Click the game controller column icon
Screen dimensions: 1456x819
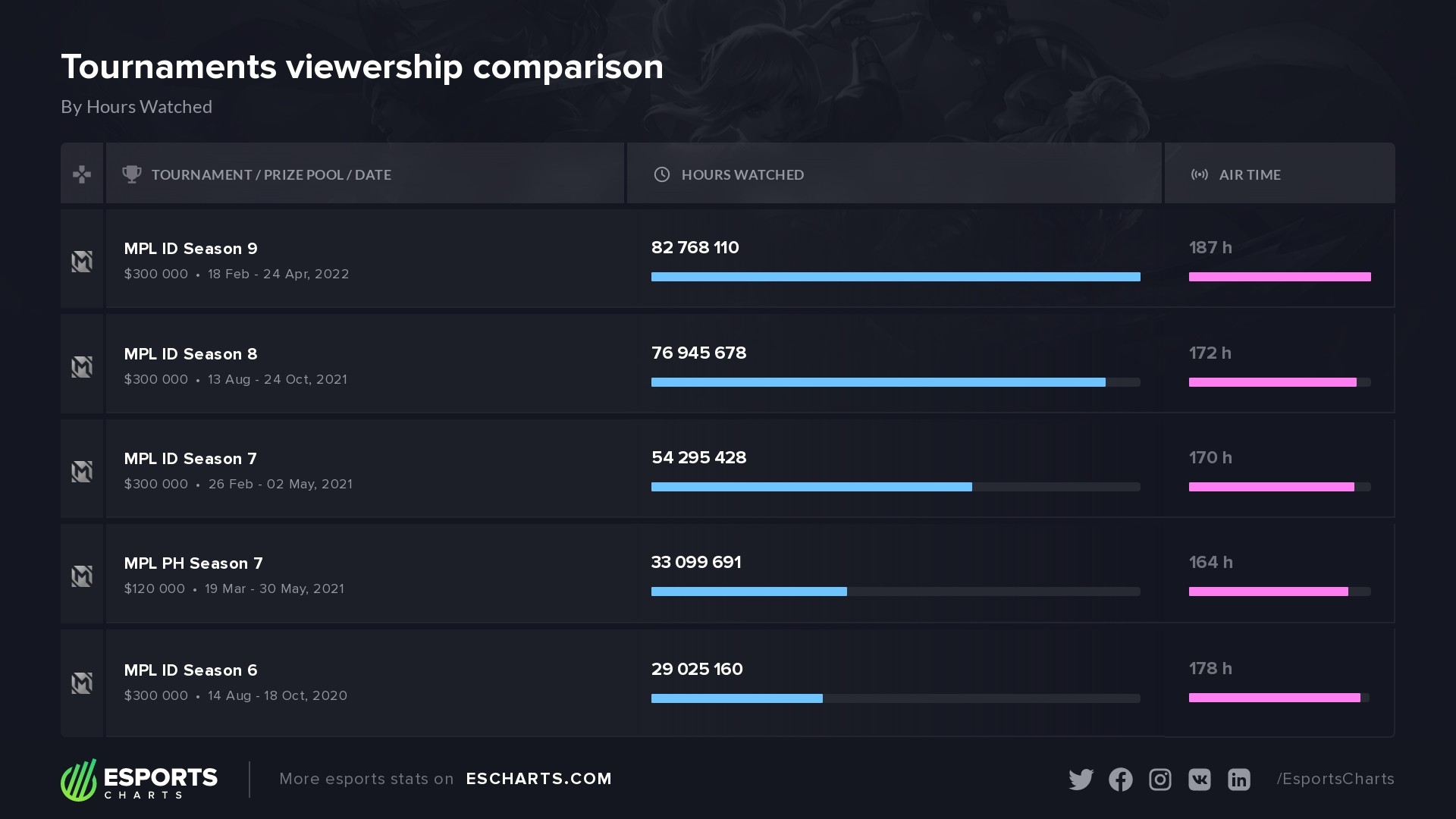82,174
